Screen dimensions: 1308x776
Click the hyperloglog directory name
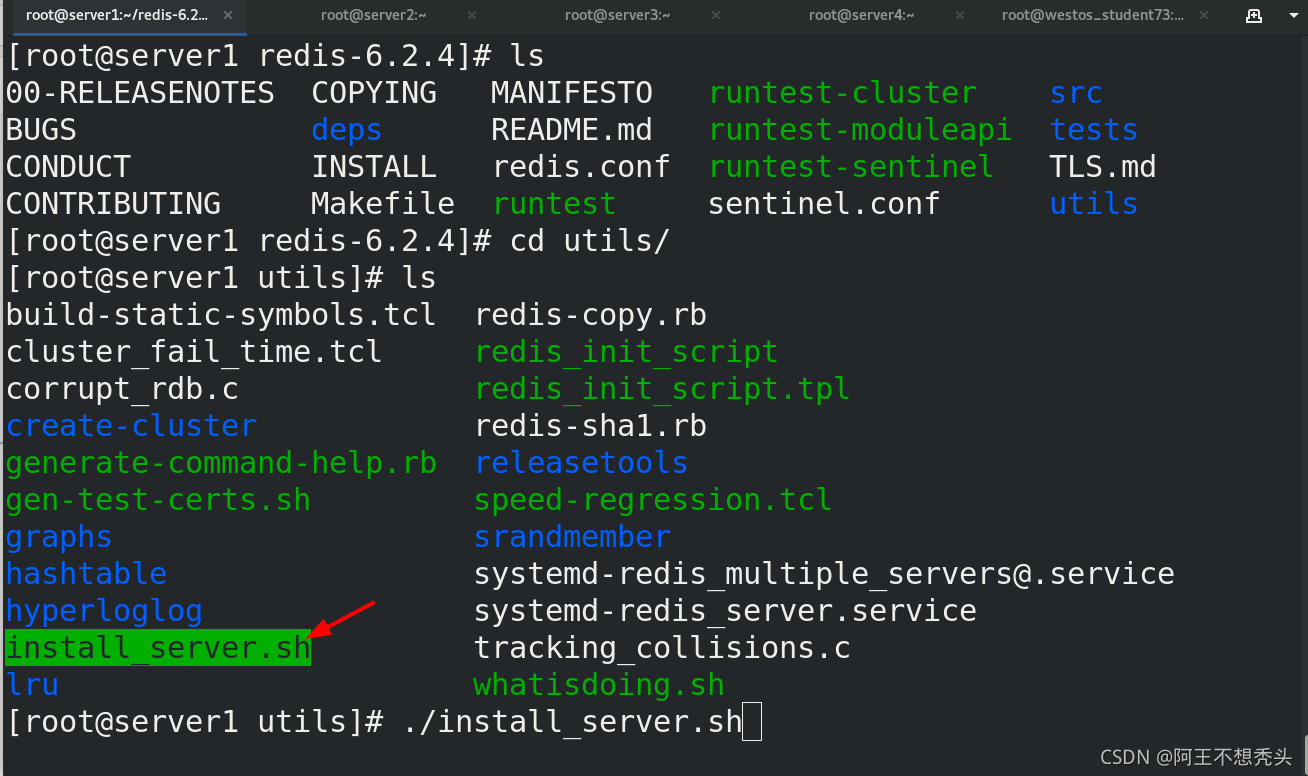(x=104, y=611)
